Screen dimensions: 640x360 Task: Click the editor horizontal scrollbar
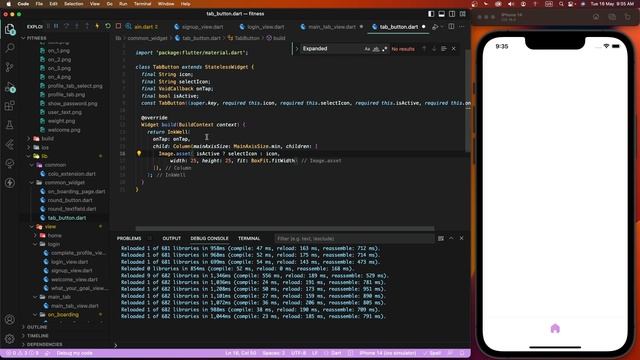[285, 229]
